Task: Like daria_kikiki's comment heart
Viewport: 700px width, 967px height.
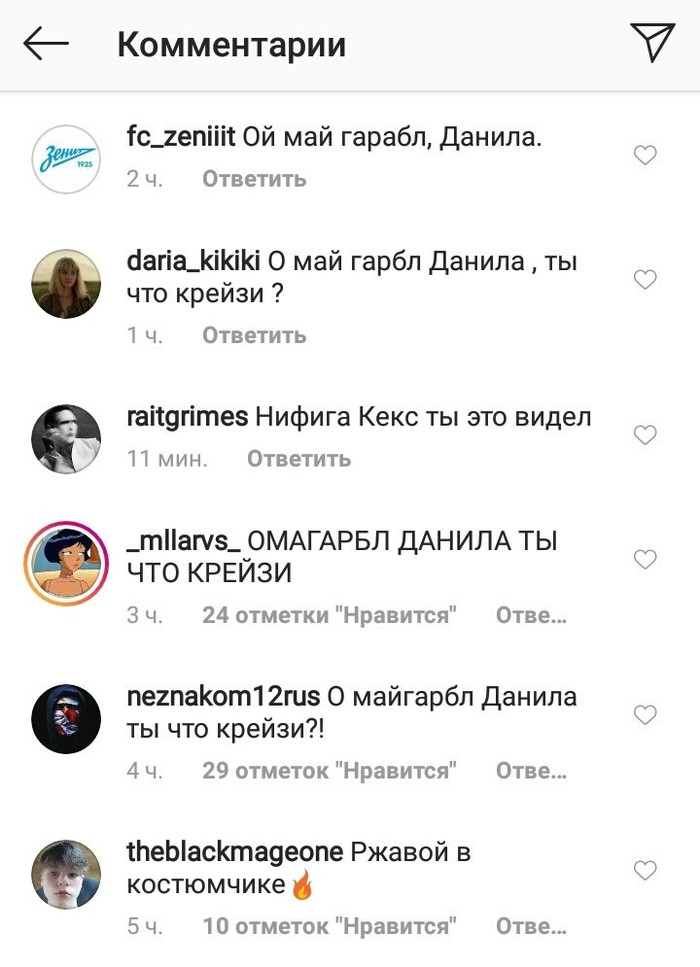Action: 645,279
